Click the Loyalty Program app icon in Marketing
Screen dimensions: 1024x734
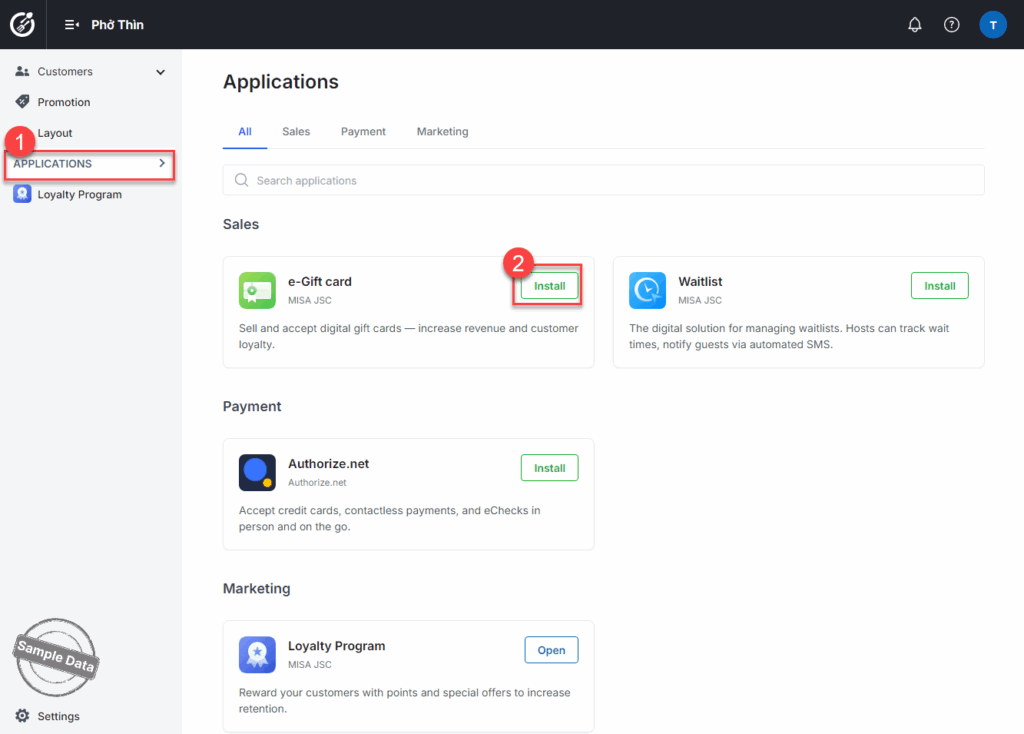[257, 654]
